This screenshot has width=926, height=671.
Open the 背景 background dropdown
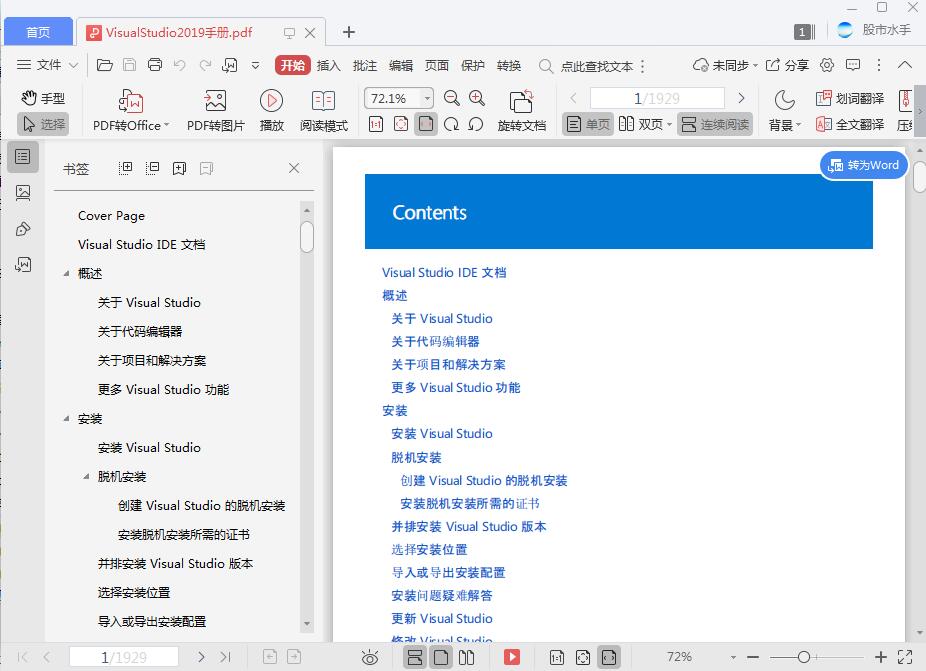click(784, 110)
